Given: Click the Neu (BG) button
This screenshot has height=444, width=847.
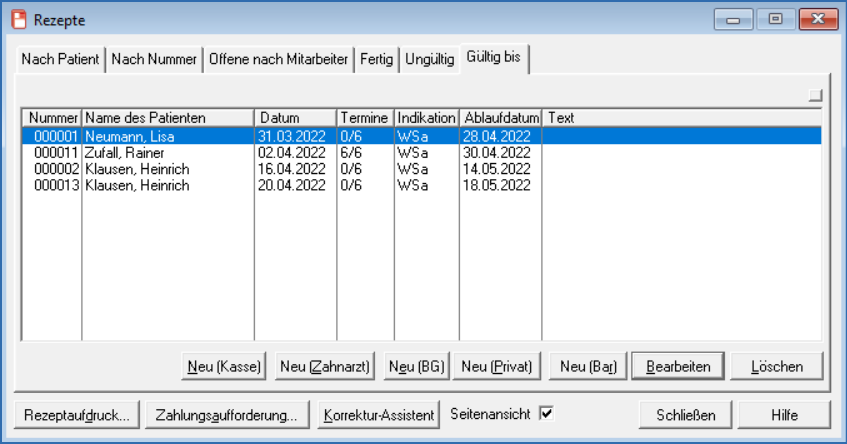Looking at the screenshot, I should 417,367.
